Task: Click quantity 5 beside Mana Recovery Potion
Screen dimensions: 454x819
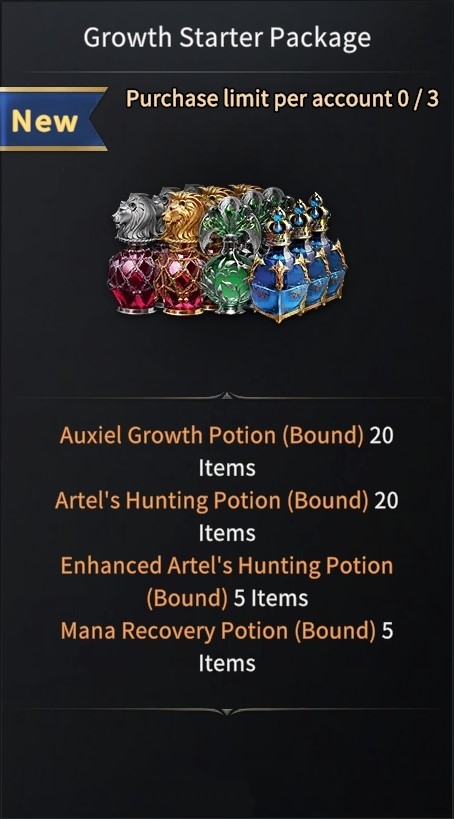Action: (x=387, y=631)
